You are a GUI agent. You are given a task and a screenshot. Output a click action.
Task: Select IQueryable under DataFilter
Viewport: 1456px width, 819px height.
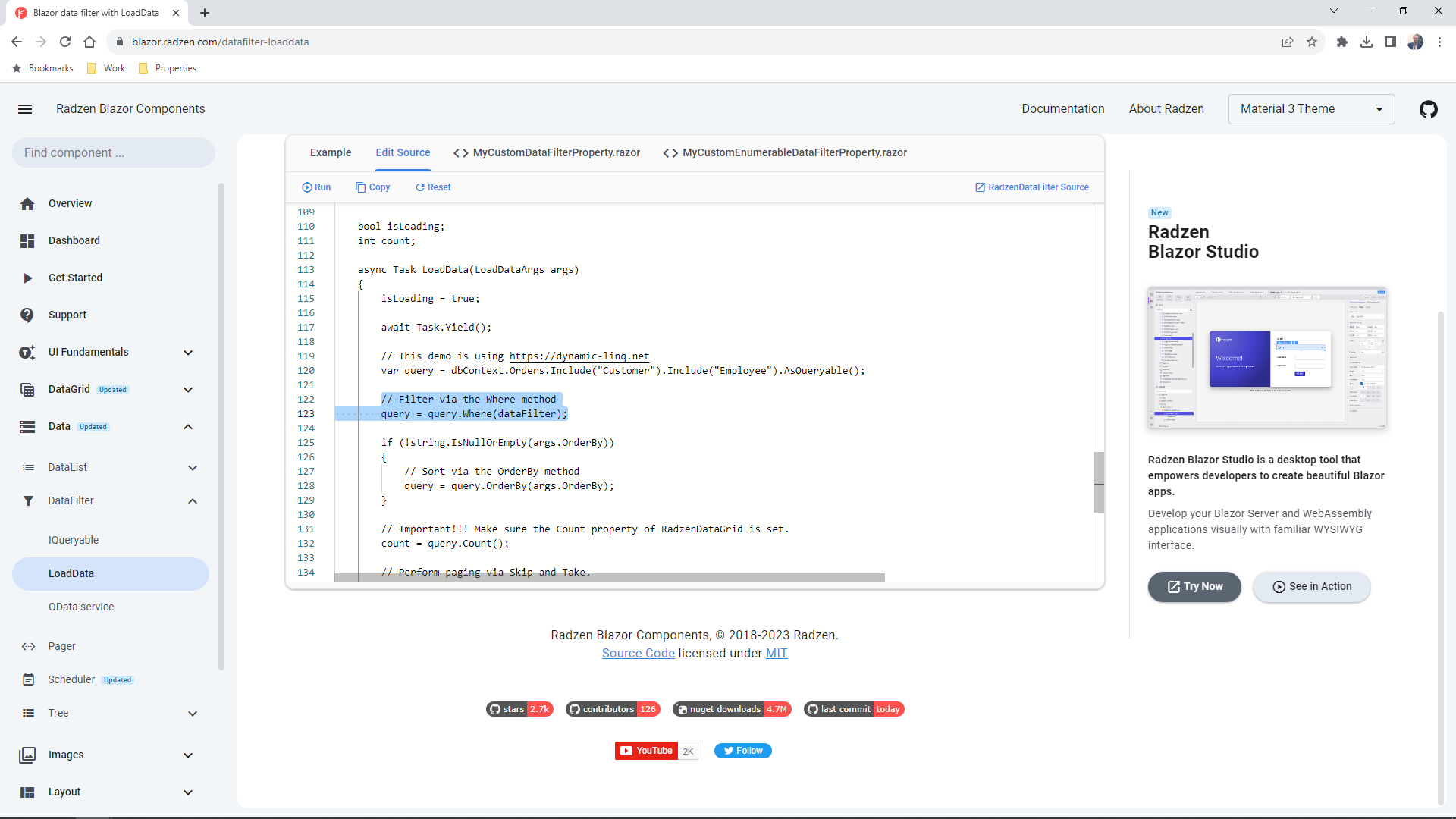coord(74,540)
